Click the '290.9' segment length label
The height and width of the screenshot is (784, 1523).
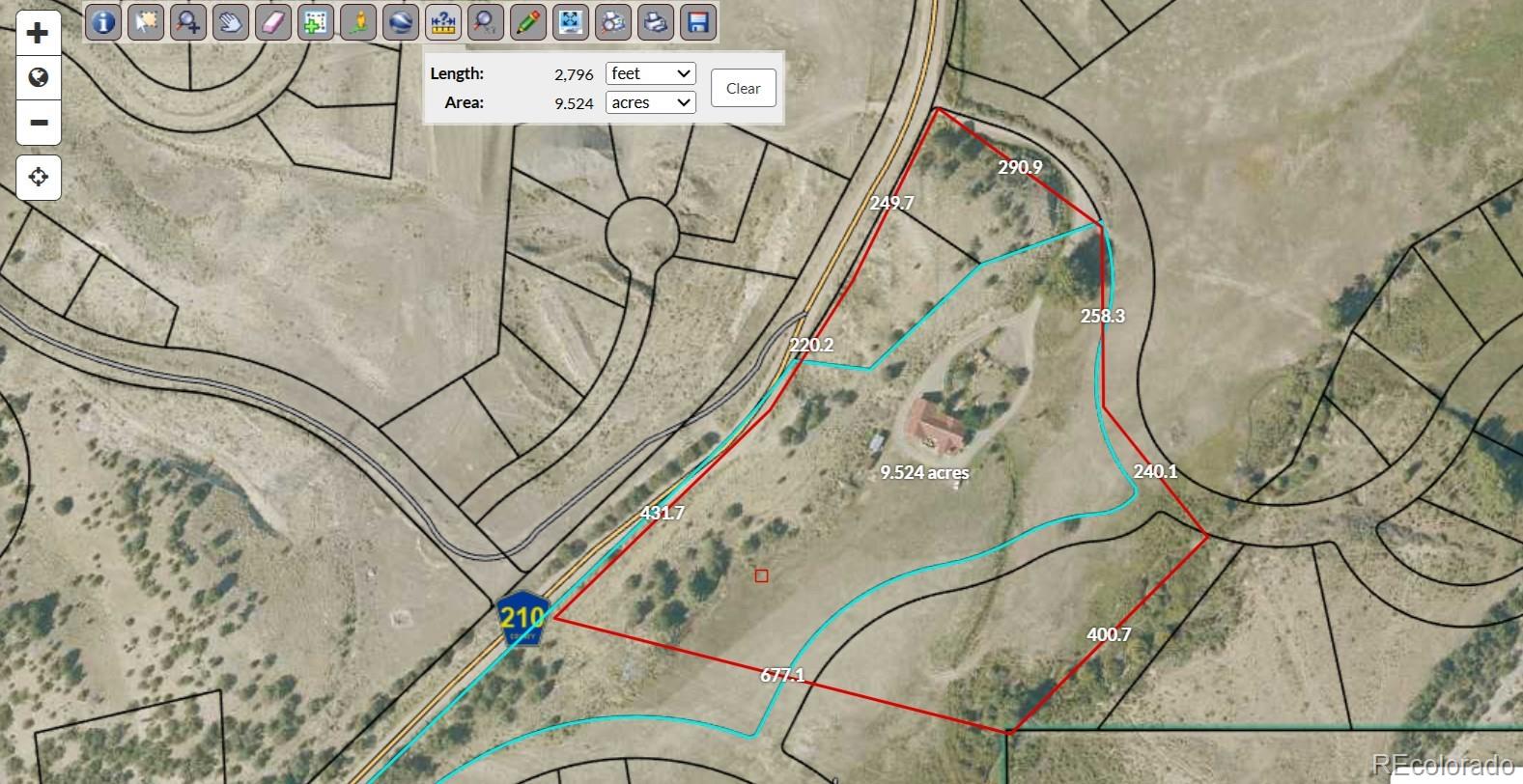point(1020,167)
